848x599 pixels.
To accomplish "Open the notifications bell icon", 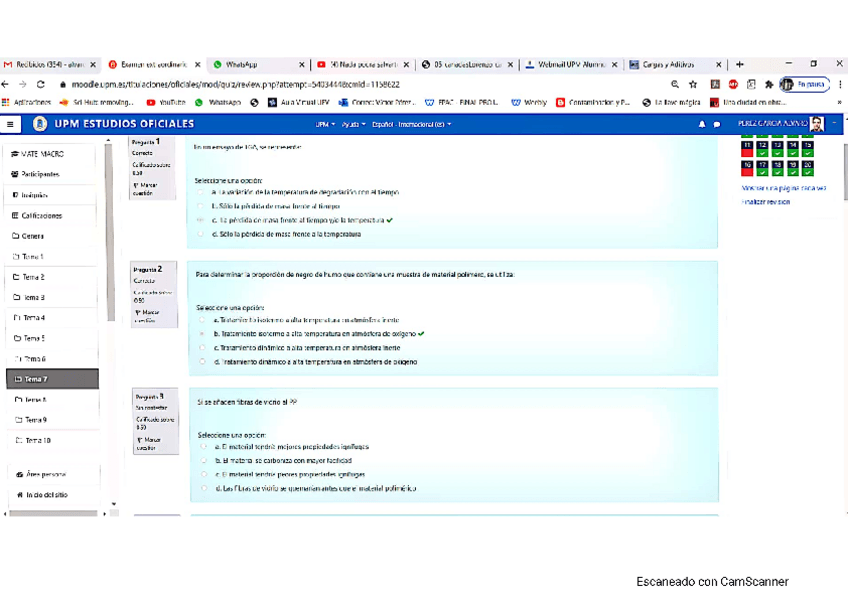I will pos(701,124).
